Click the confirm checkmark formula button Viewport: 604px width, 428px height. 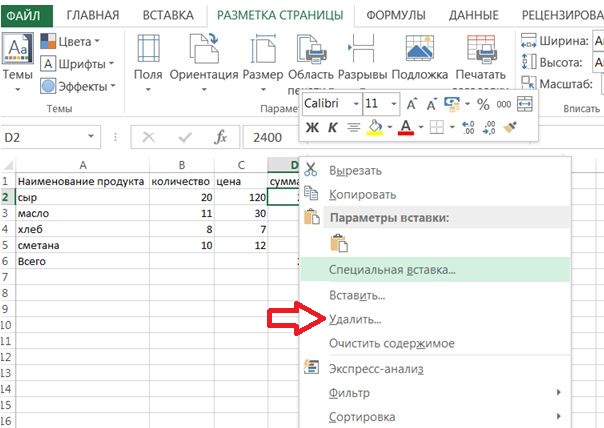(x=185, y=137)
